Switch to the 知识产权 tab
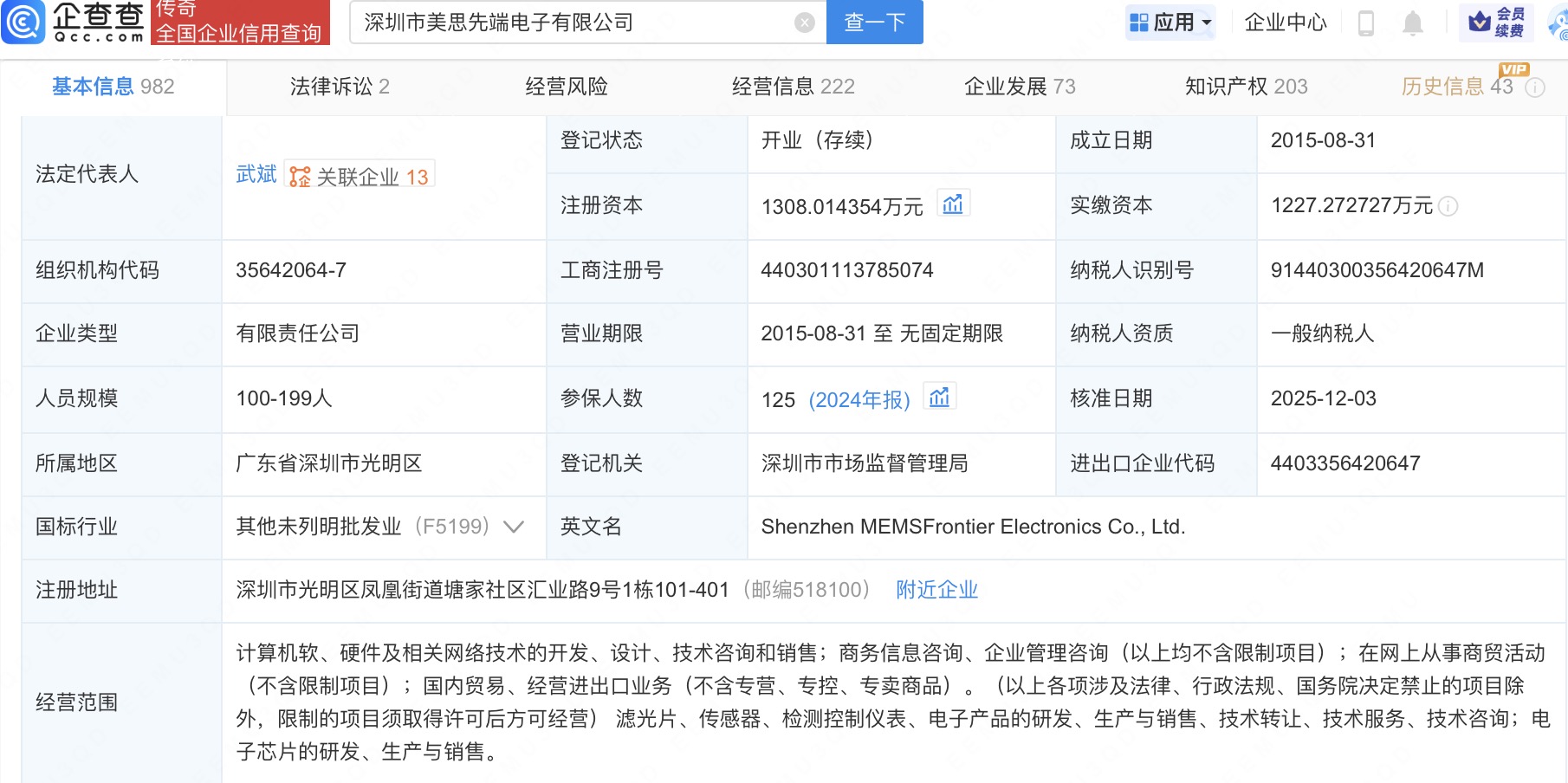1568x783 pixels. pos(1246,87)
